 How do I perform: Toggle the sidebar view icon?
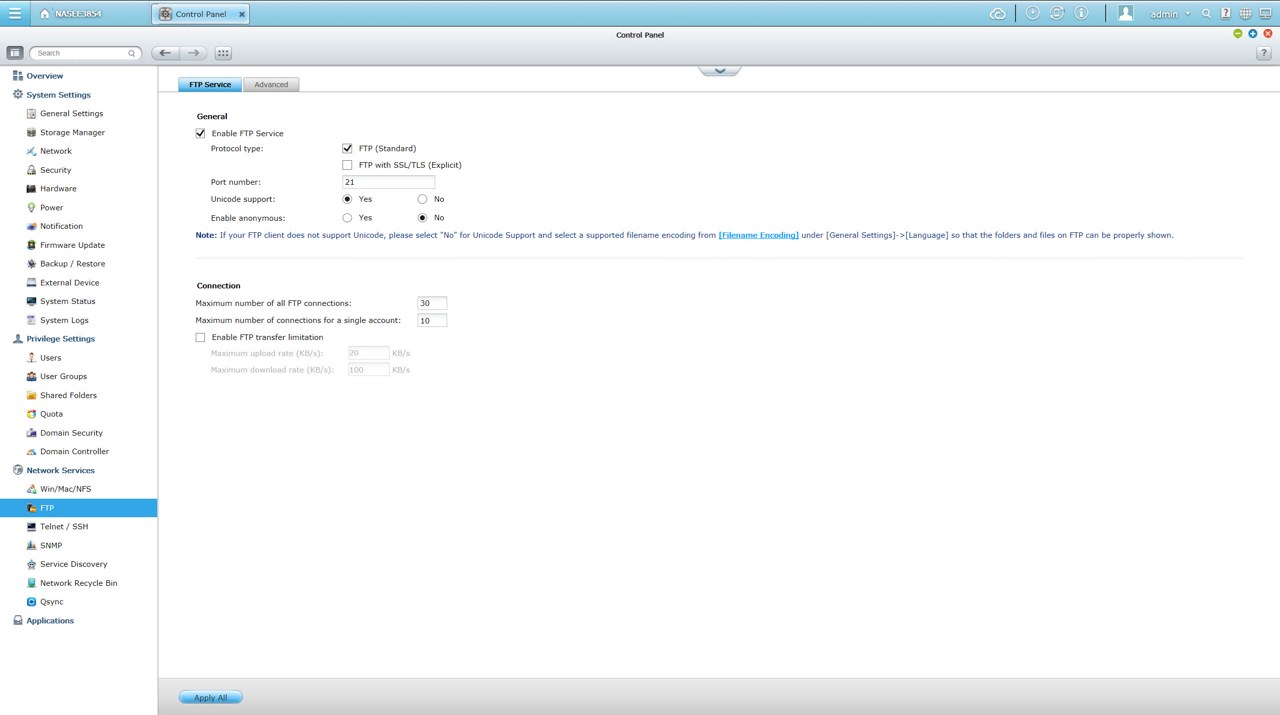click(14, 53)
